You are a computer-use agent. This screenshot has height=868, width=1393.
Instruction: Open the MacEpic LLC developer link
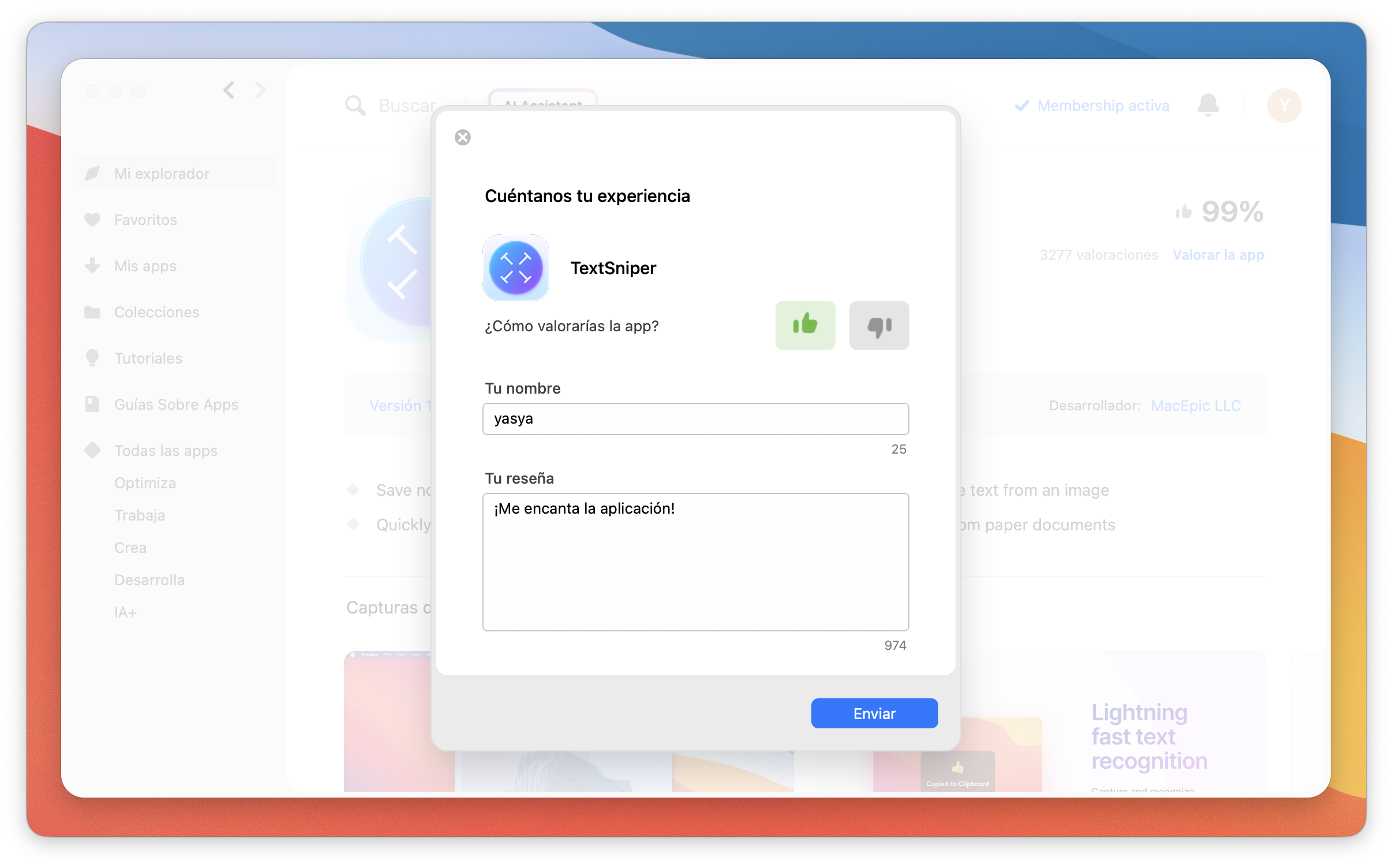point(1196,406)
